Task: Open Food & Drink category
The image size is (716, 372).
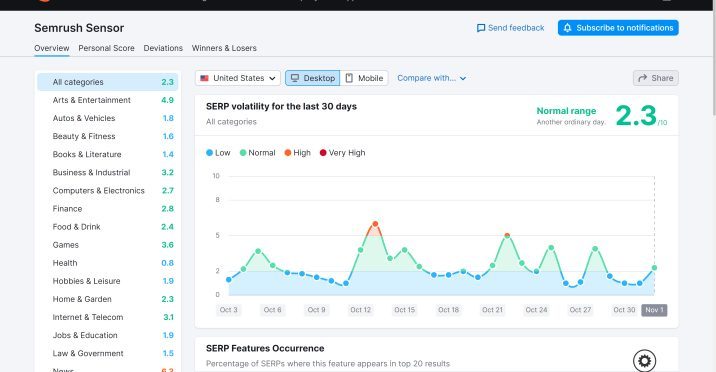Action: pos(108,227)
